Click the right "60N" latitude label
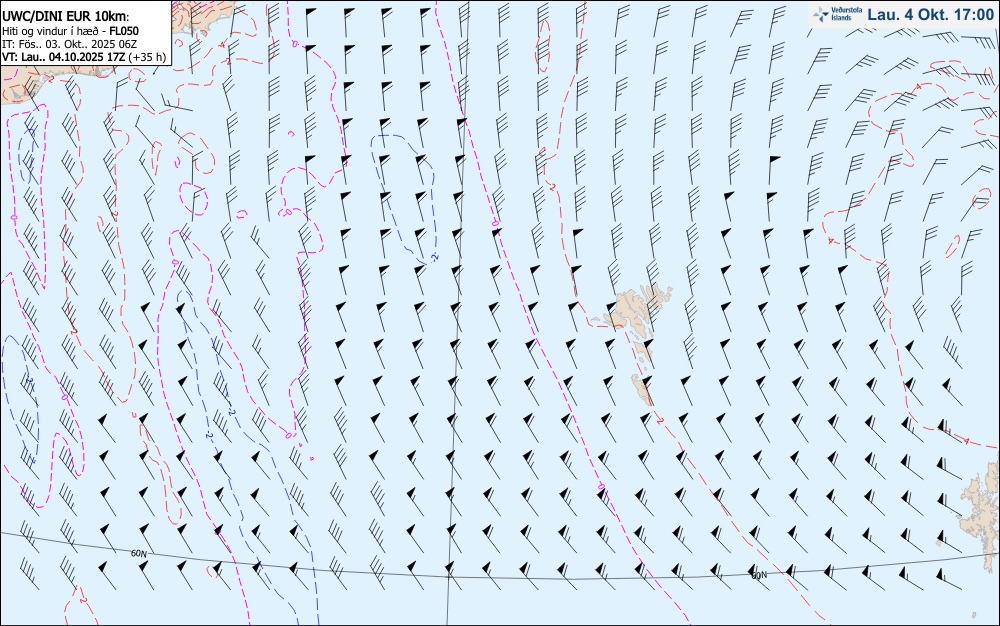The height and width of the screenshot is (626, 1000). point(759,575)
